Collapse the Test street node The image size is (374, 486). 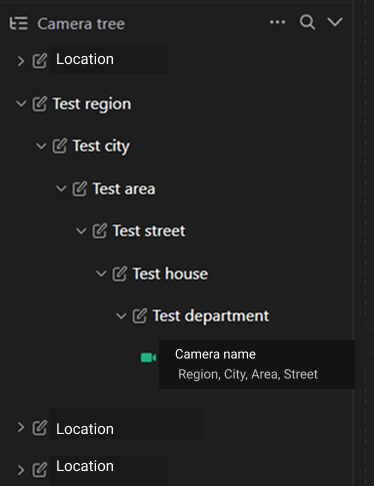[81, 231]
